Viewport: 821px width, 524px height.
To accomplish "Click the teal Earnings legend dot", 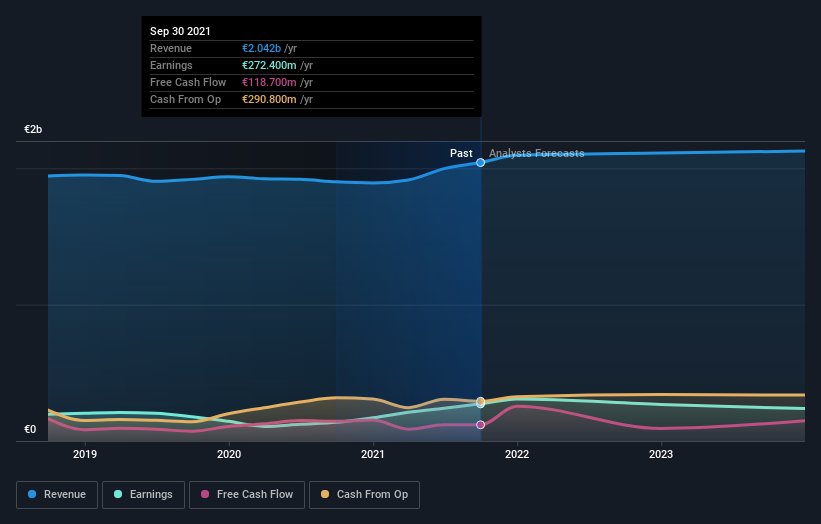I will click(118, 494).
